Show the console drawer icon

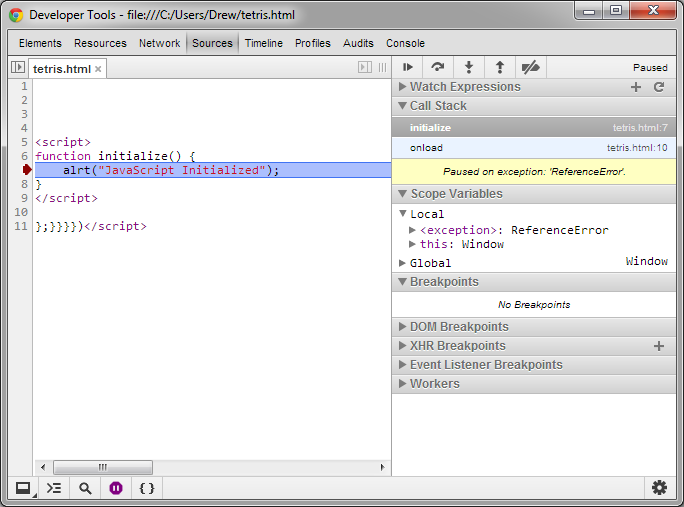[x=54, y=488]
